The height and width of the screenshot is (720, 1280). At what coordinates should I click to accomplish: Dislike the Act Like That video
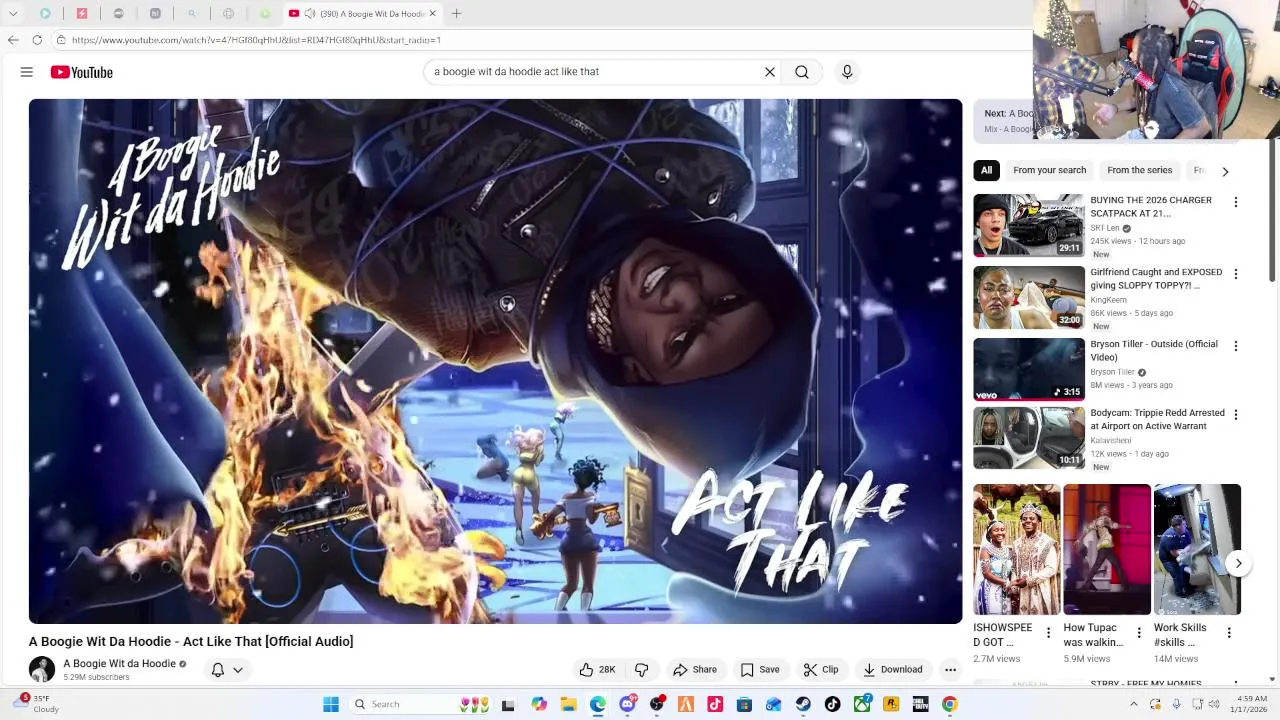point(642,670)
